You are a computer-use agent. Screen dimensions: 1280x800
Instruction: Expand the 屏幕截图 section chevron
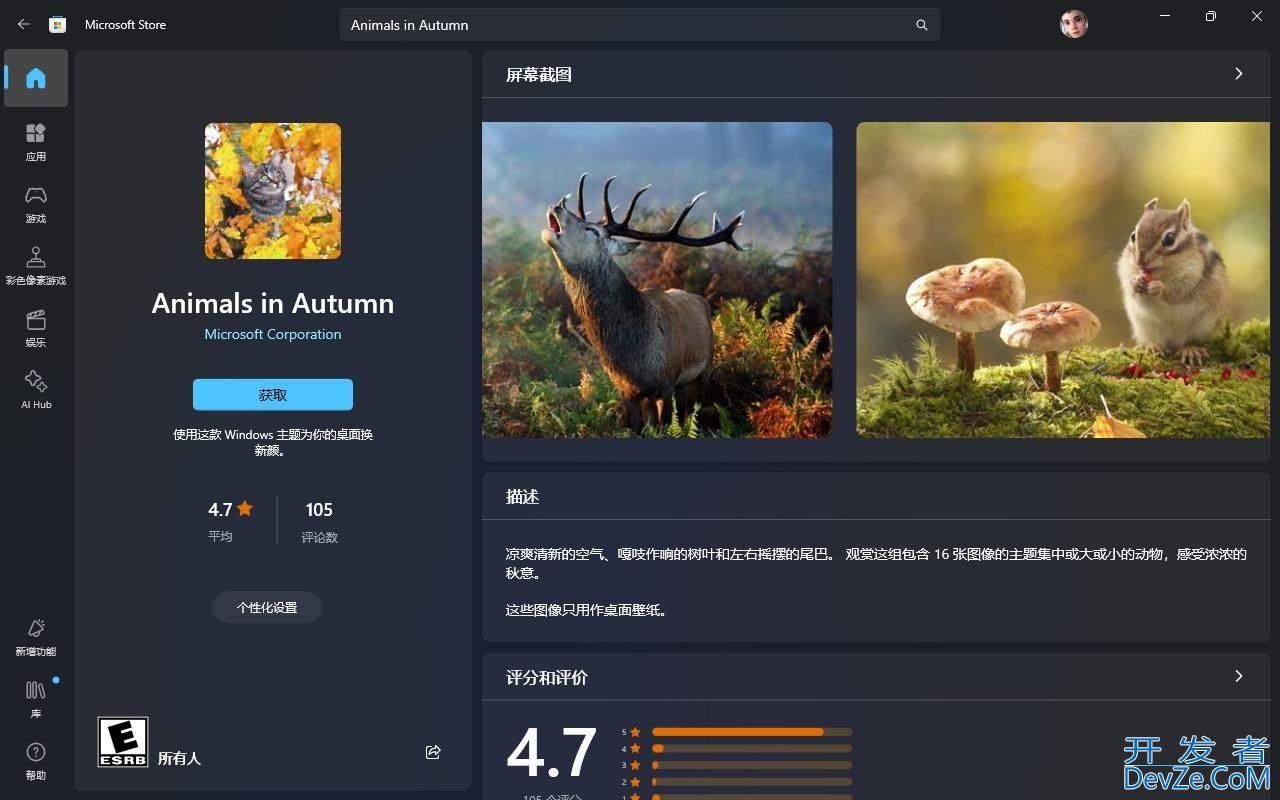click(1239, 74)
